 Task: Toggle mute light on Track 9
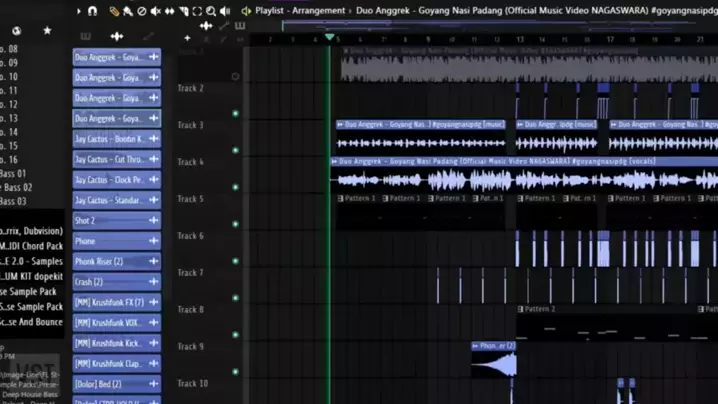pos(236,335)
